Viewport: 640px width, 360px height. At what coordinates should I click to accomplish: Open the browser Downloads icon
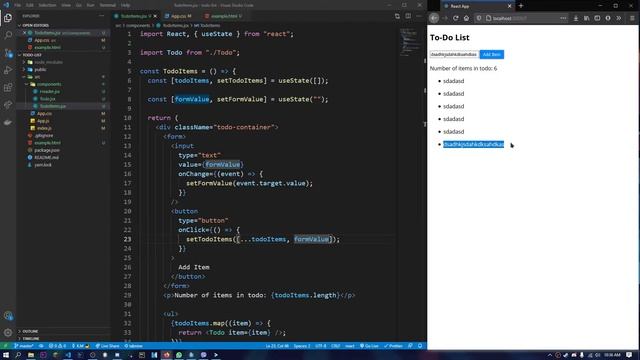click(576, 18)
